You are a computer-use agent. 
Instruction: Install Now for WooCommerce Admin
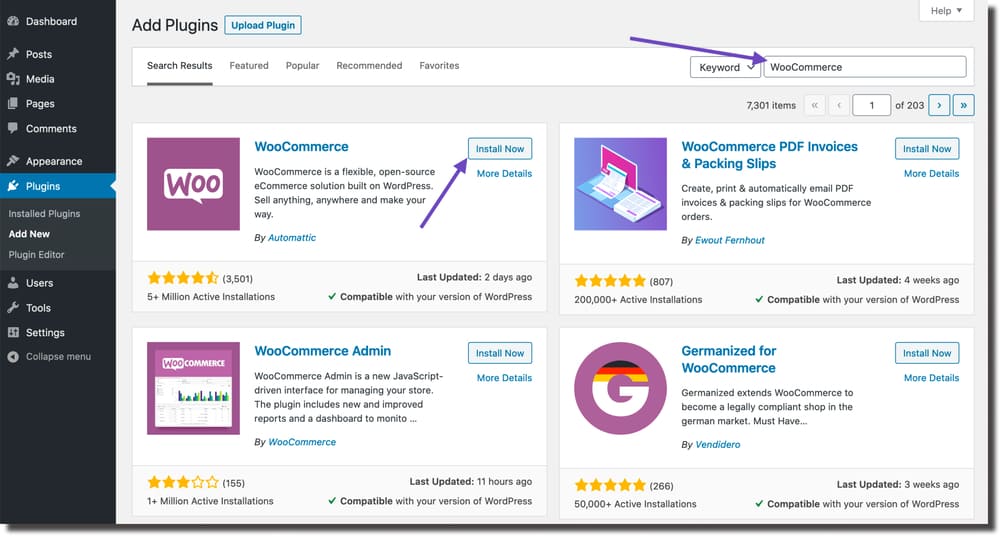coord(500,353)
